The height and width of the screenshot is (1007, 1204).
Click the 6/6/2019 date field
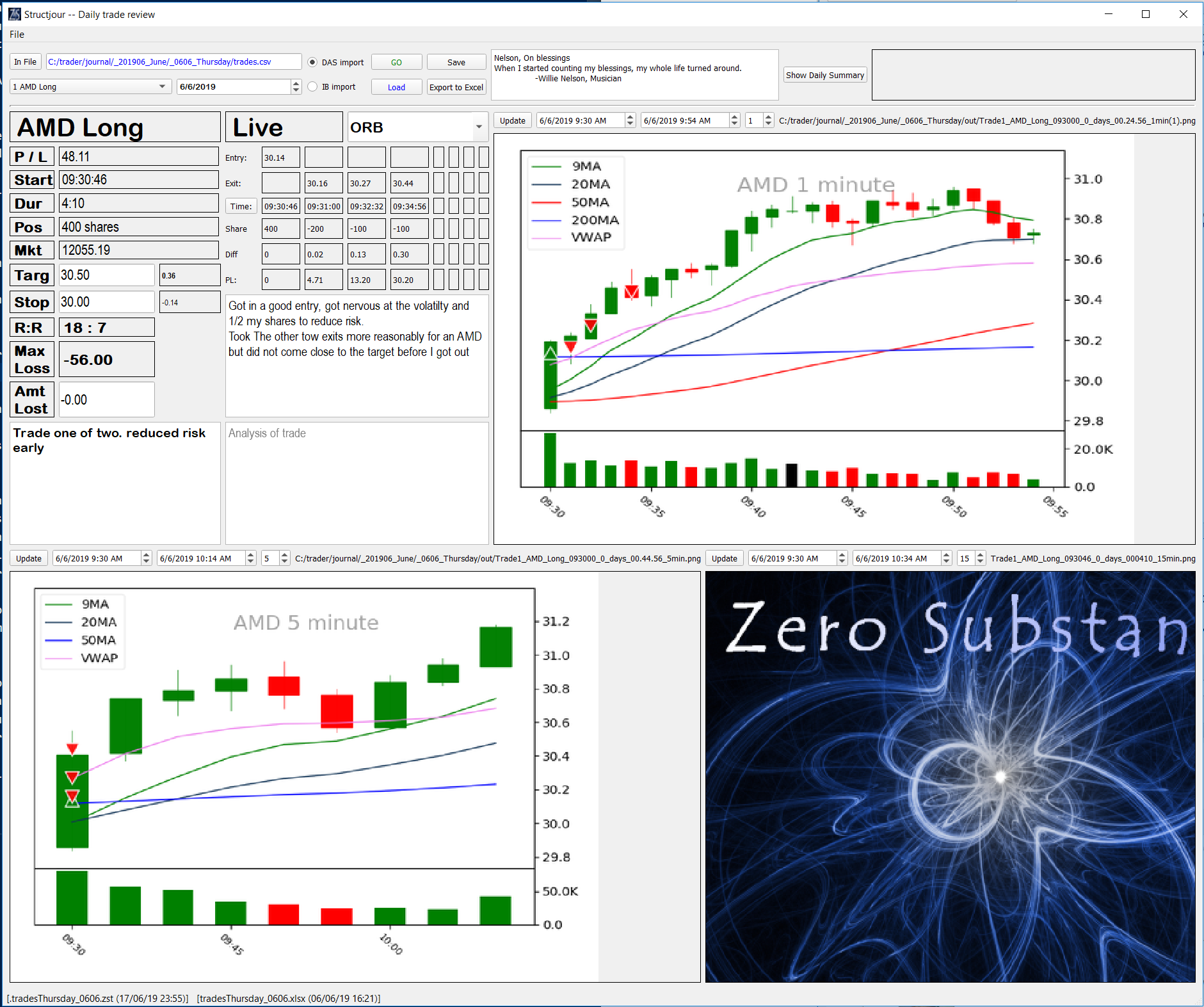pyautogui.click(x=233, y=86)
